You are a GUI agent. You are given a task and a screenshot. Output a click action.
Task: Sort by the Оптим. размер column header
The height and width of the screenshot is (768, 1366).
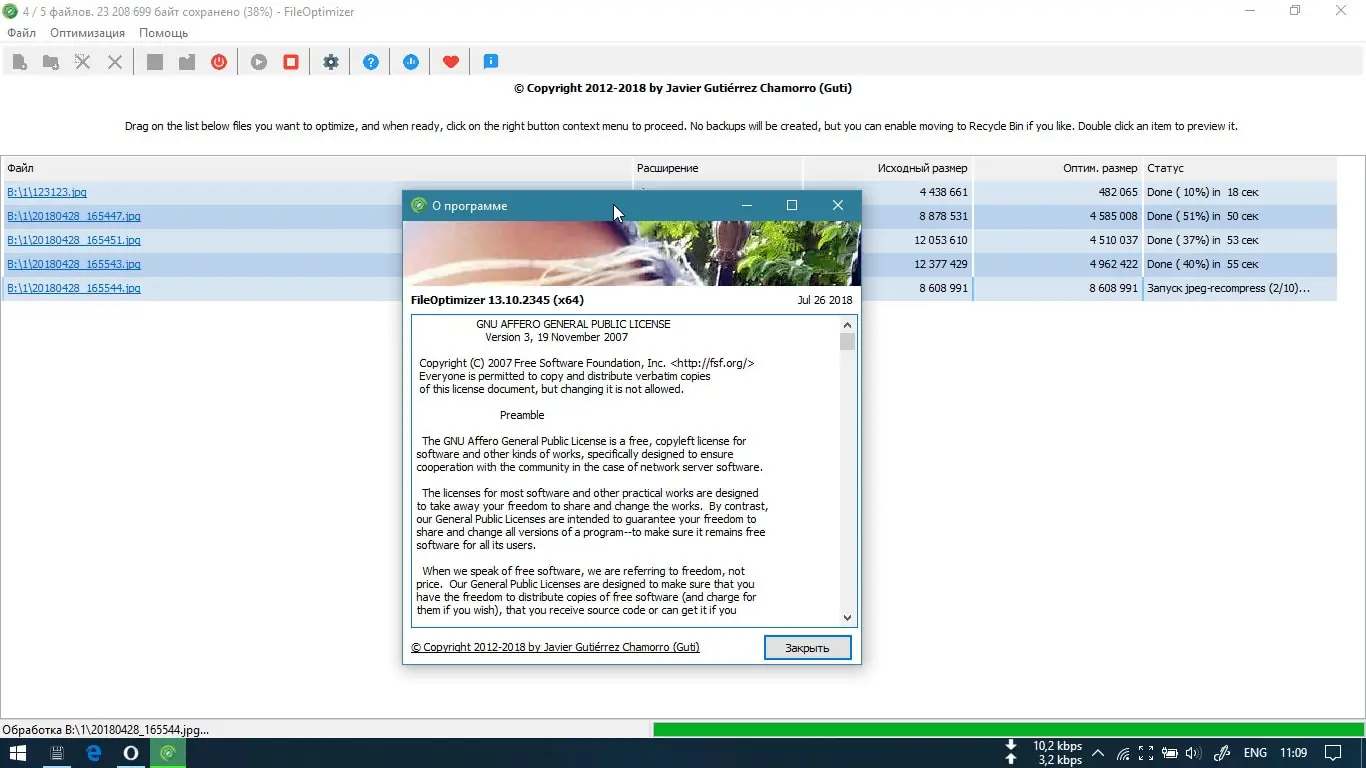click(1058, 168)
